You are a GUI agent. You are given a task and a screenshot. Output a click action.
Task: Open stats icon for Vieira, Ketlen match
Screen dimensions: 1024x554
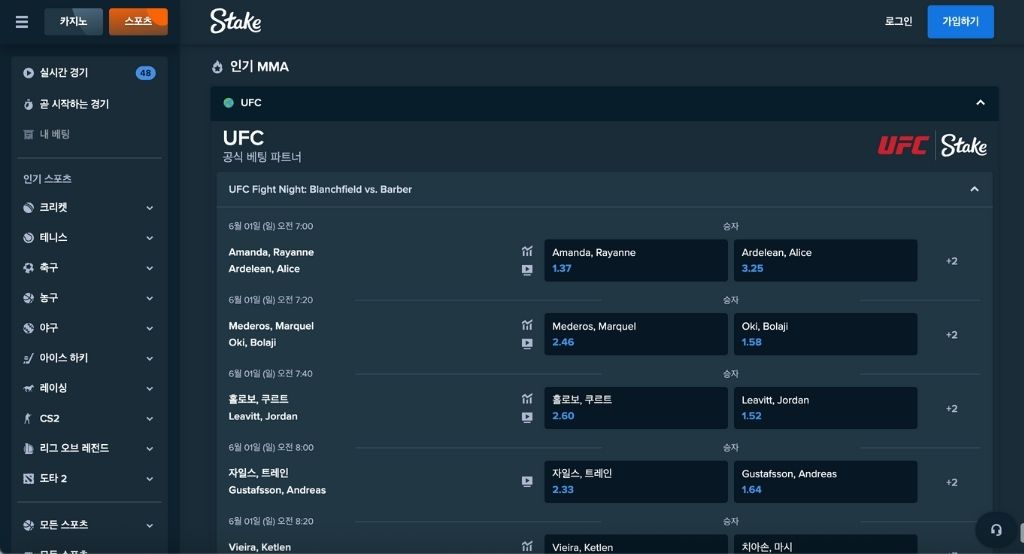tap(527, 546)
